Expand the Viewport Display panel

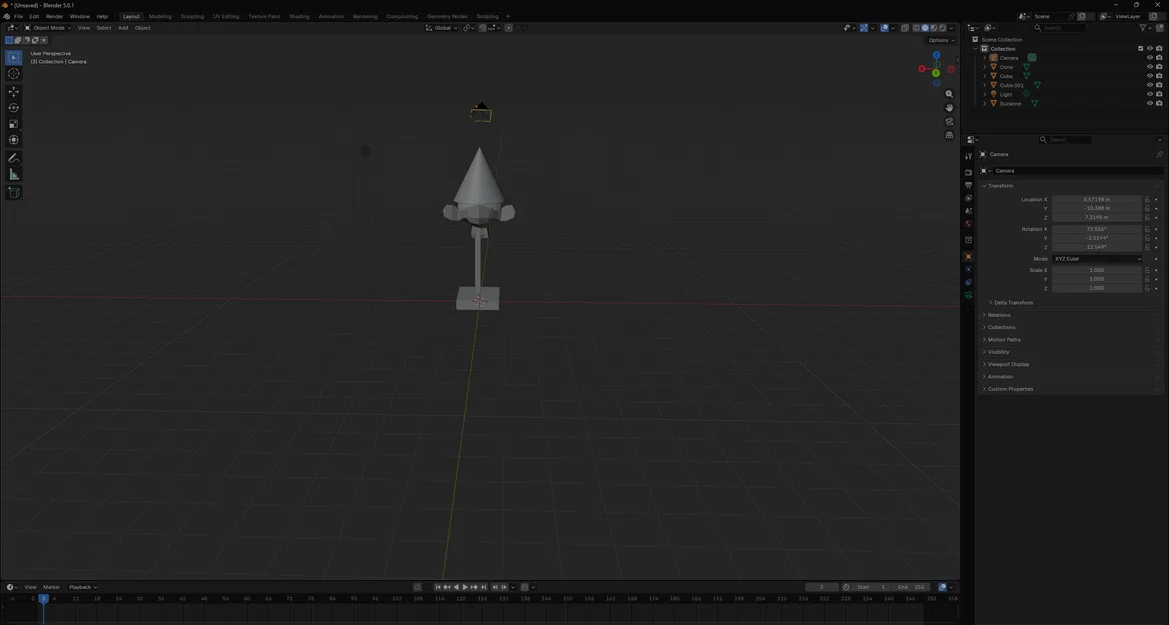click(1008, 365)
